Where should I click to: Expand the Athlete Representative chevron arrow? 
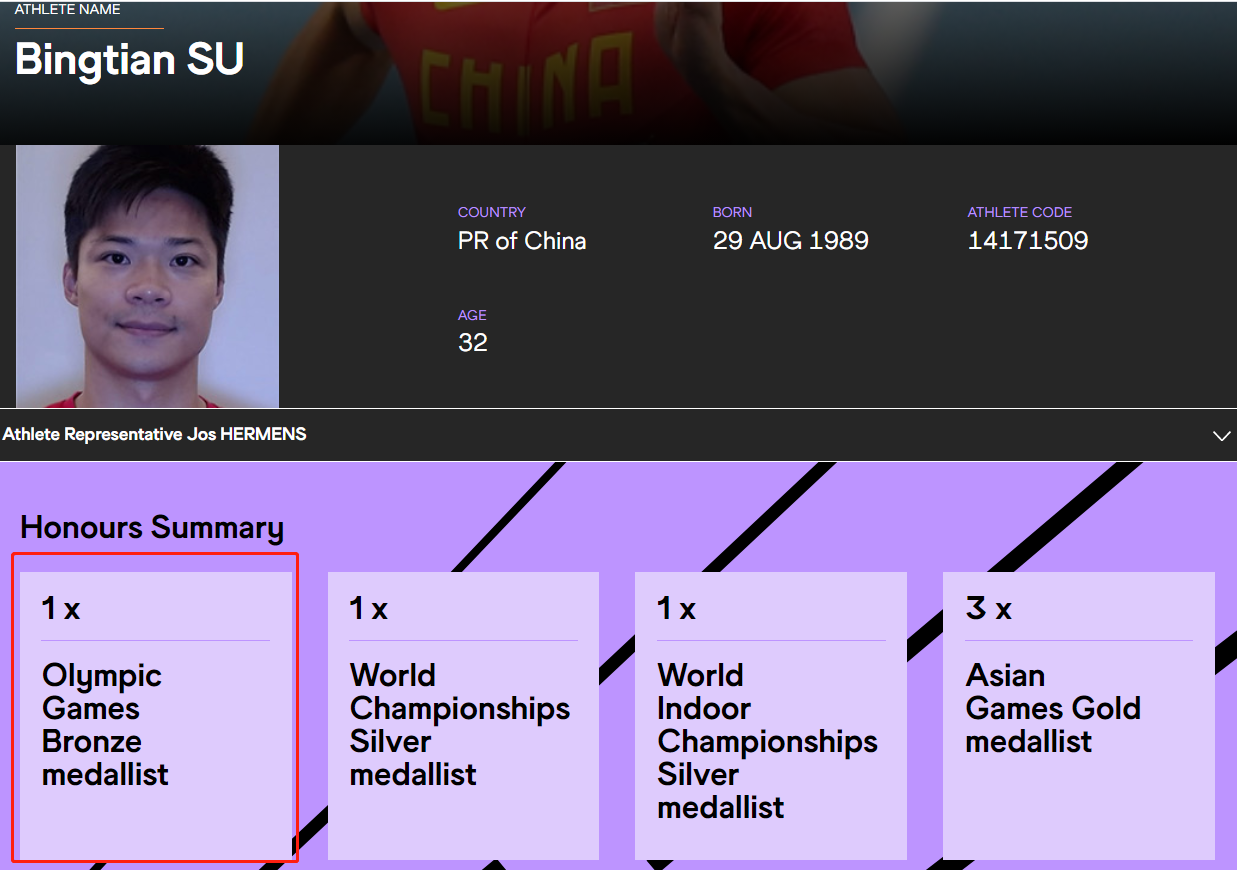(x=1220, y=436)
